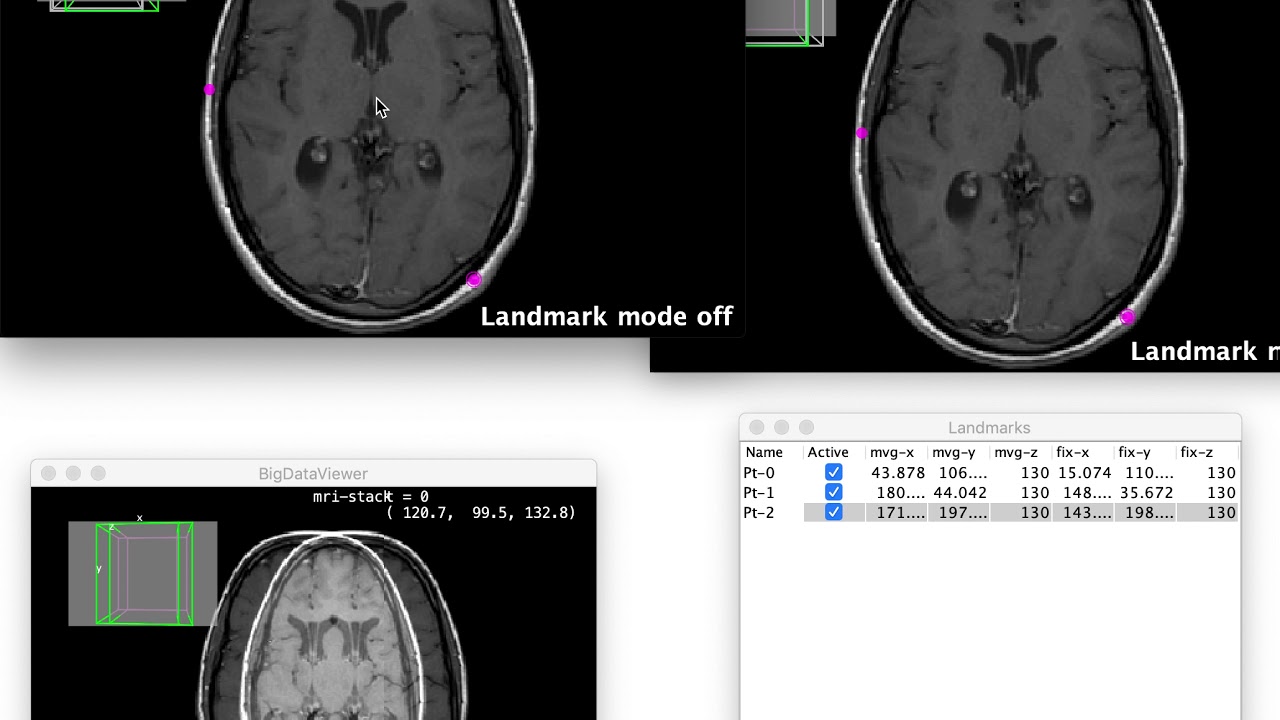The width and height of the screenshot is (1280, 720).
Task: Close the bottom BigDataViewer window
Action: point(48,473)
